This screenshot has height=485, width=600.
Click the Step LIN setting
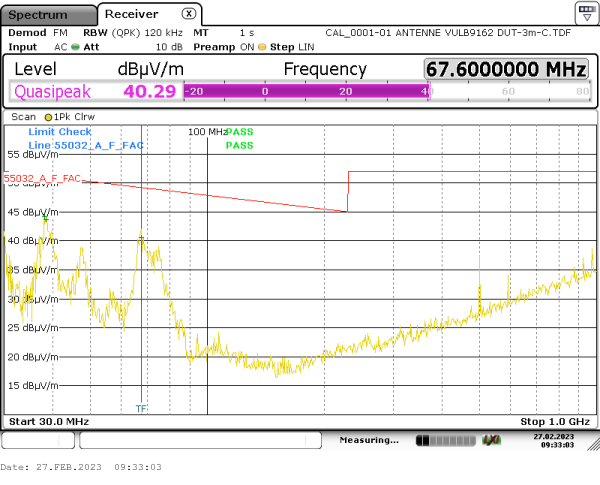(x=292, y=47)
